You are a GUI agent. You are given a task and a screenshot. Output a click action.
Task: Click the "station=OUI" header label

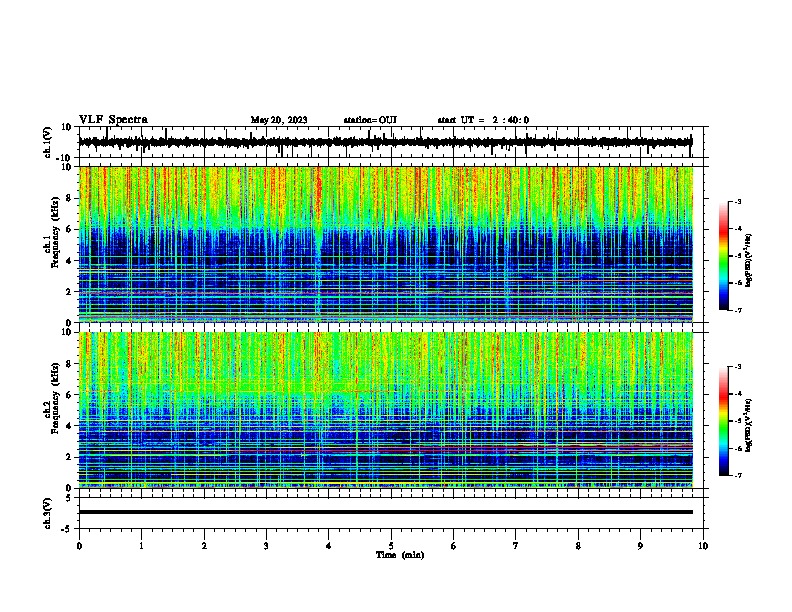tap(370, 120)
